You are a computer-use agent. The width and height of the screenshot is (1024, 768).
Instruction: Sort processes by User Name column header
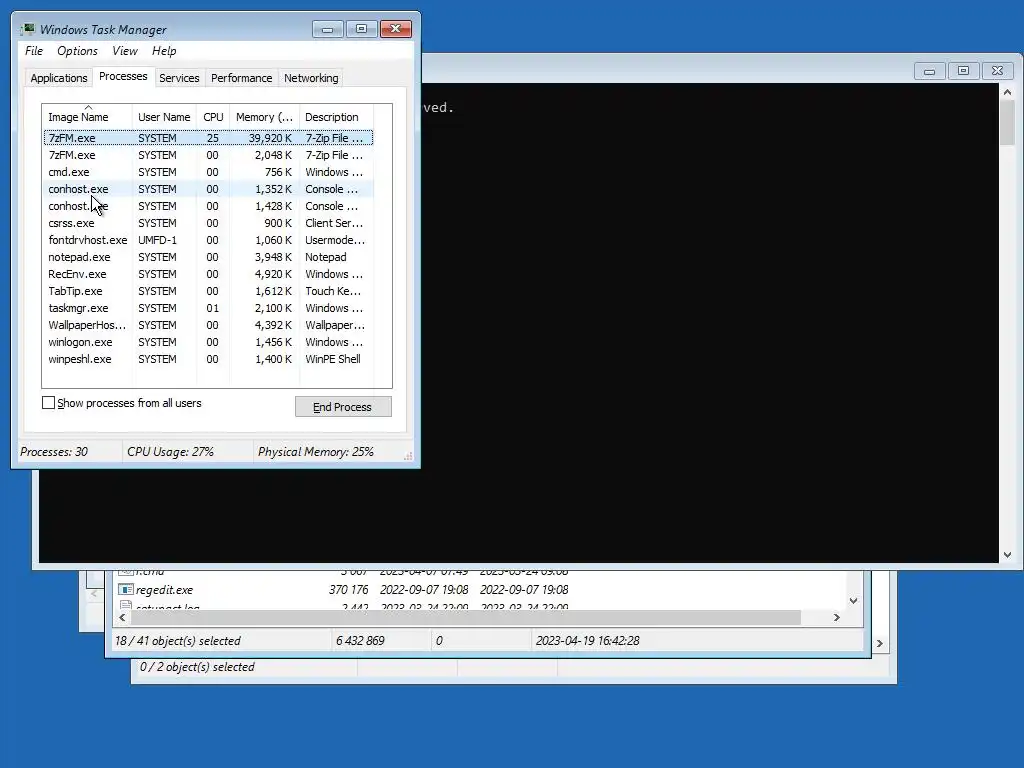coord(164,117)
